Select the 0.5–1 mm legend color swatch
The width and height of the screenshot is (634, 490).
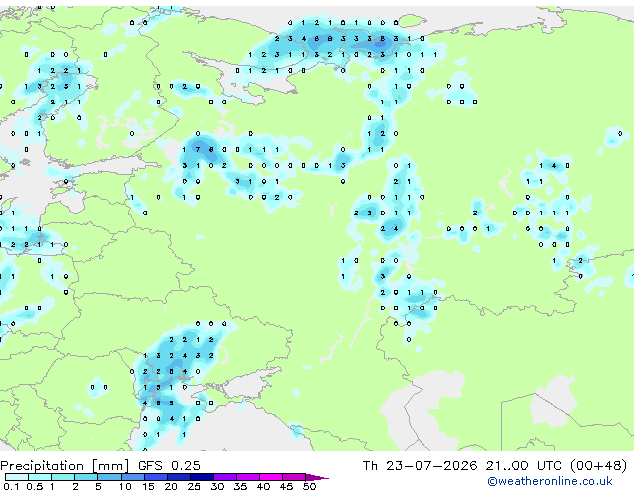click(x=40, y=477)
